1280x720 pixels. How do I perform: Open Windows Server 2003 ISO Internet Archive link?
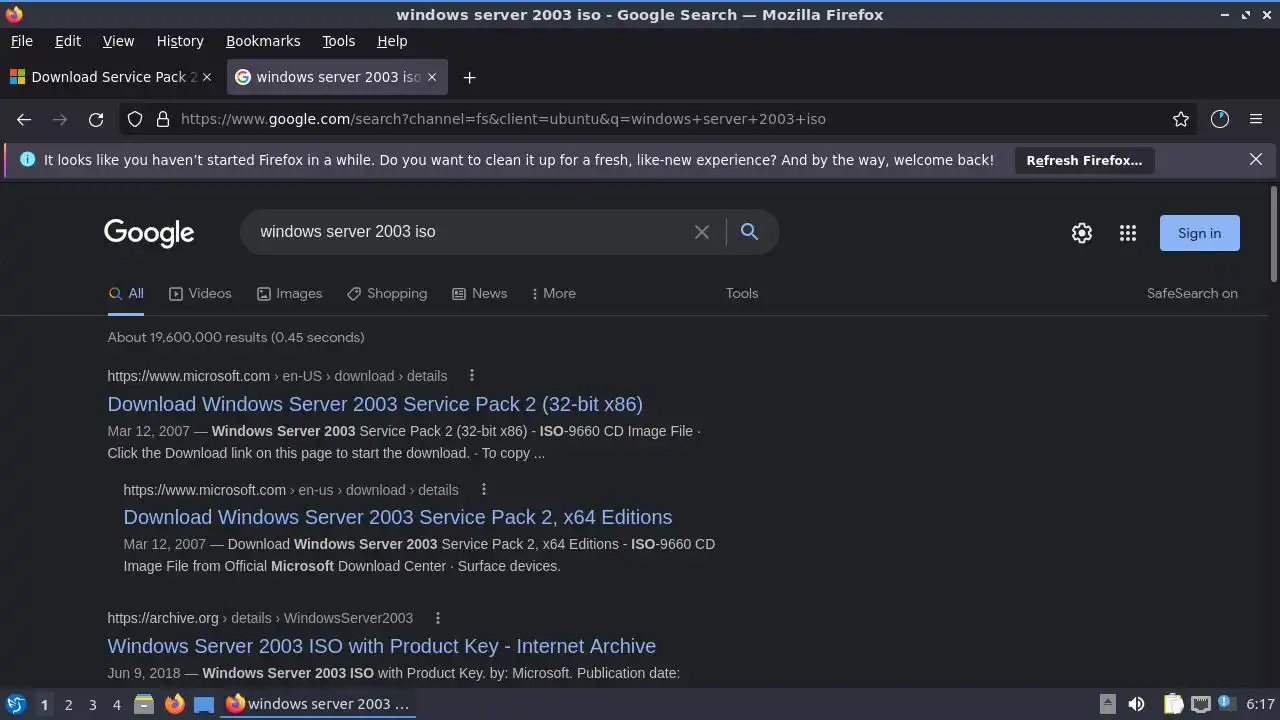coord(382,646)
